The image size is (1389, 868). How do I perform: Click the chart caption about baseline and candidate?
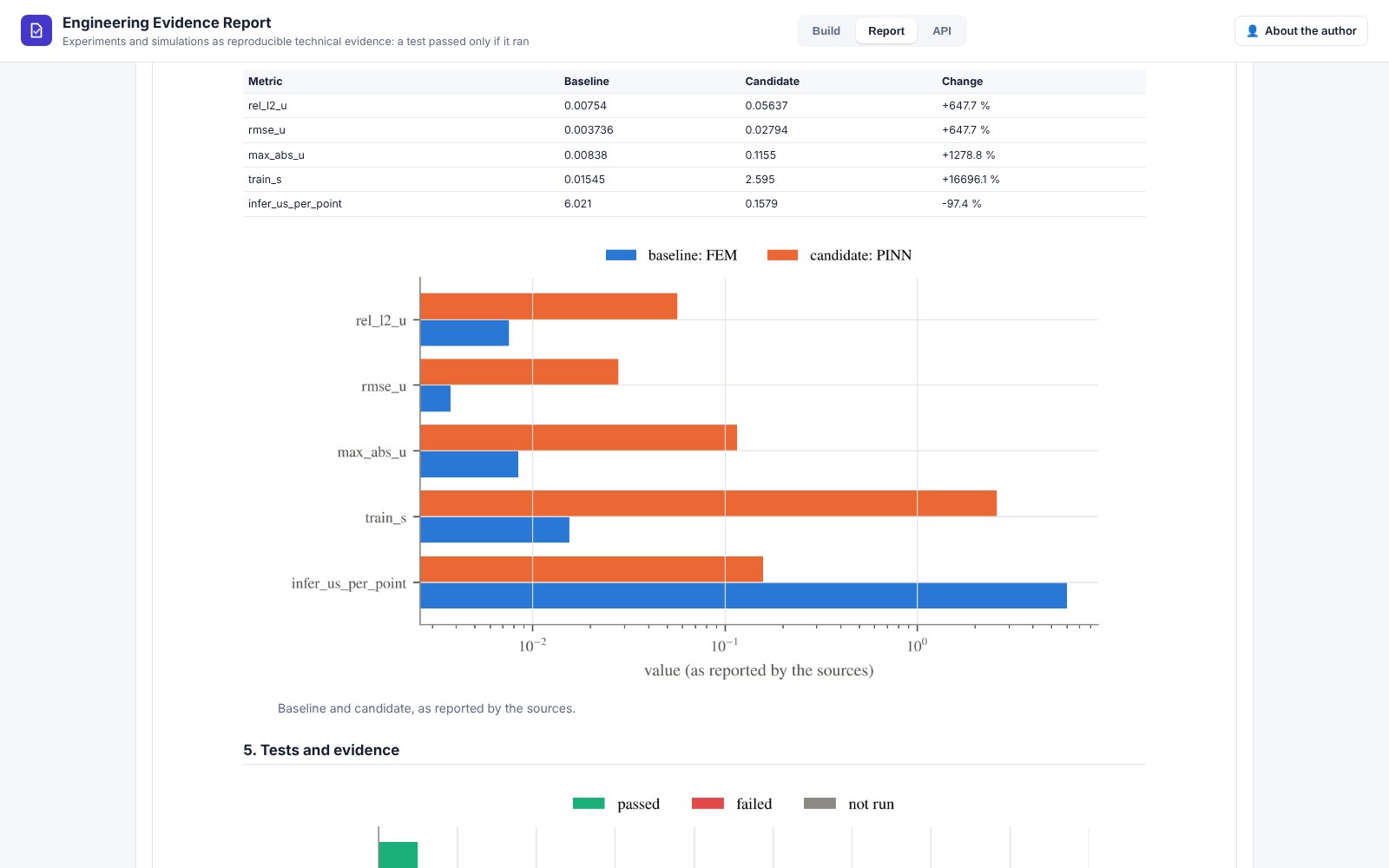point(426,708)
